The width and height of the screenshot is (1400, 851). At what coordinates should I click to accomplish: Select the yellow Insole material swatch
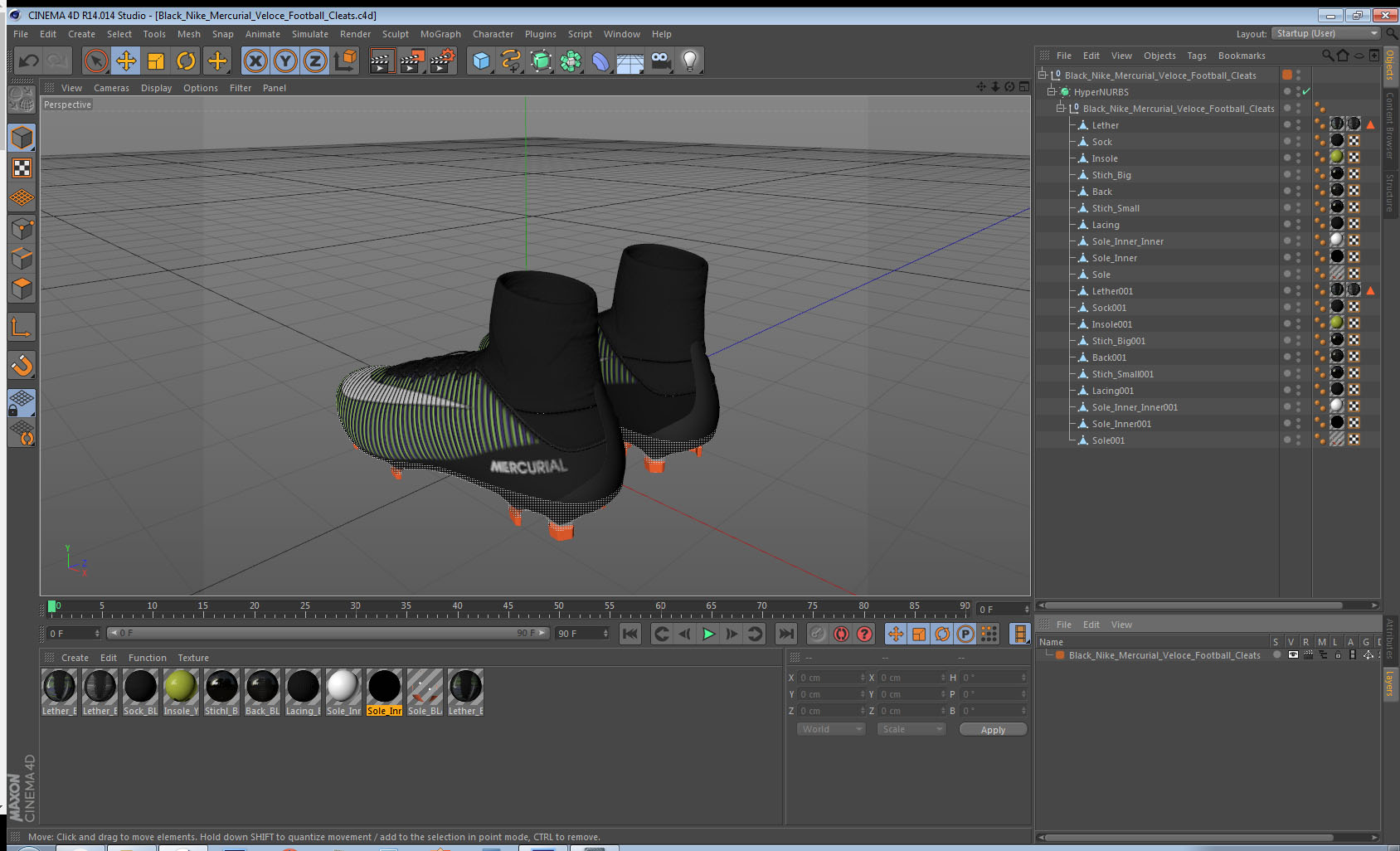tap(180, 687)
